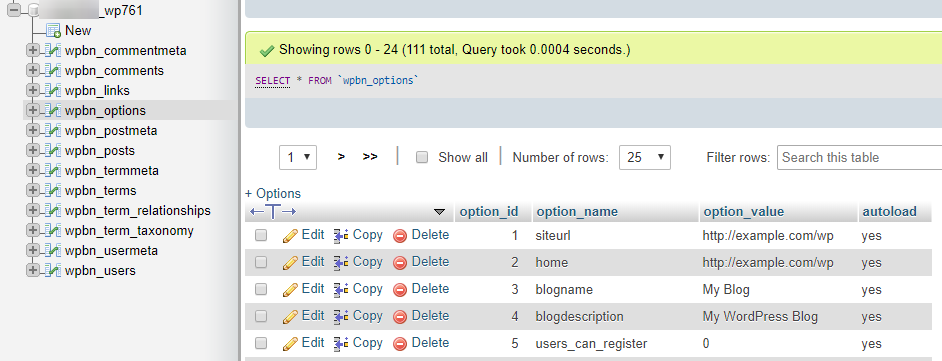The width and height of the screenshot is (942, 361).
Task: Open the wpbn_term_taxonomy table in tree
Action: click(129, 231)
